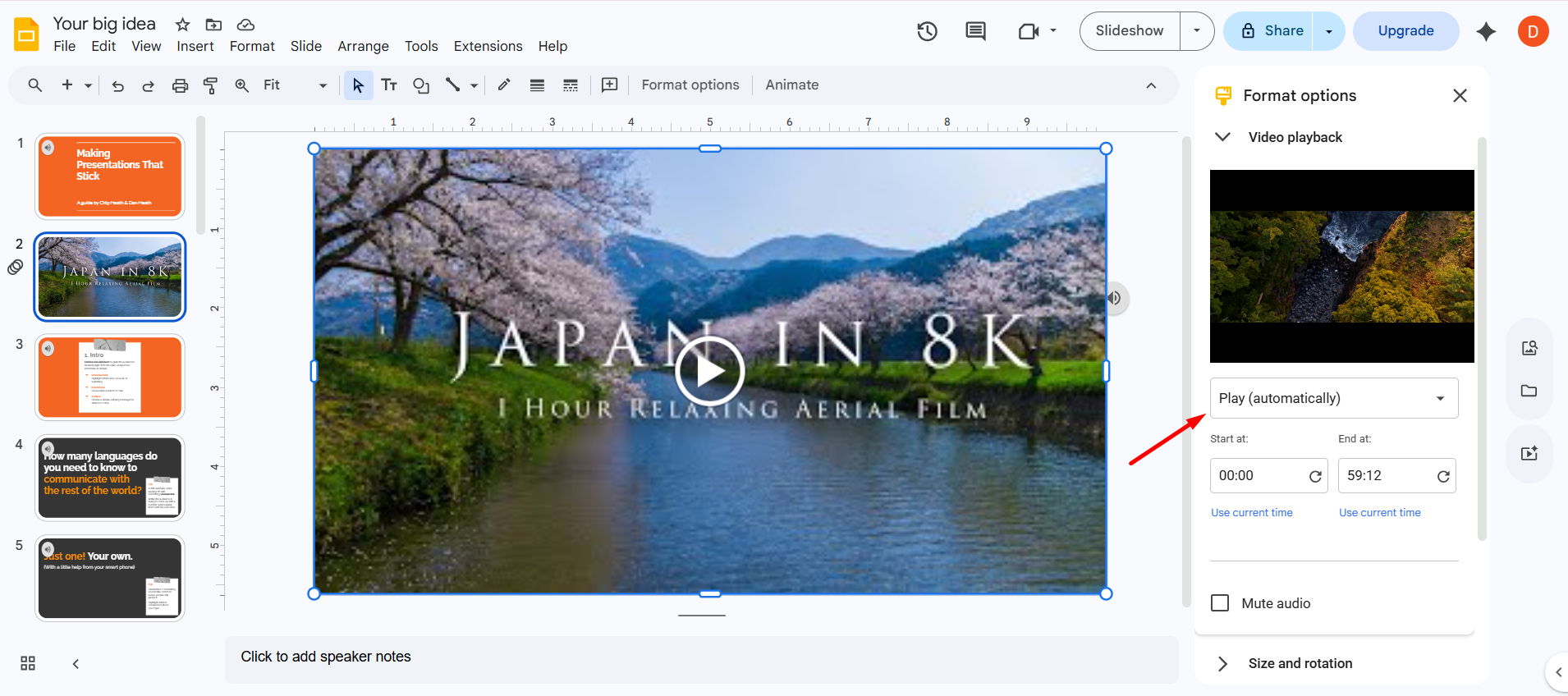Viewport: 1568px width, 696px height.
Task: Open border color pencil icon
Action: point(504,85)
